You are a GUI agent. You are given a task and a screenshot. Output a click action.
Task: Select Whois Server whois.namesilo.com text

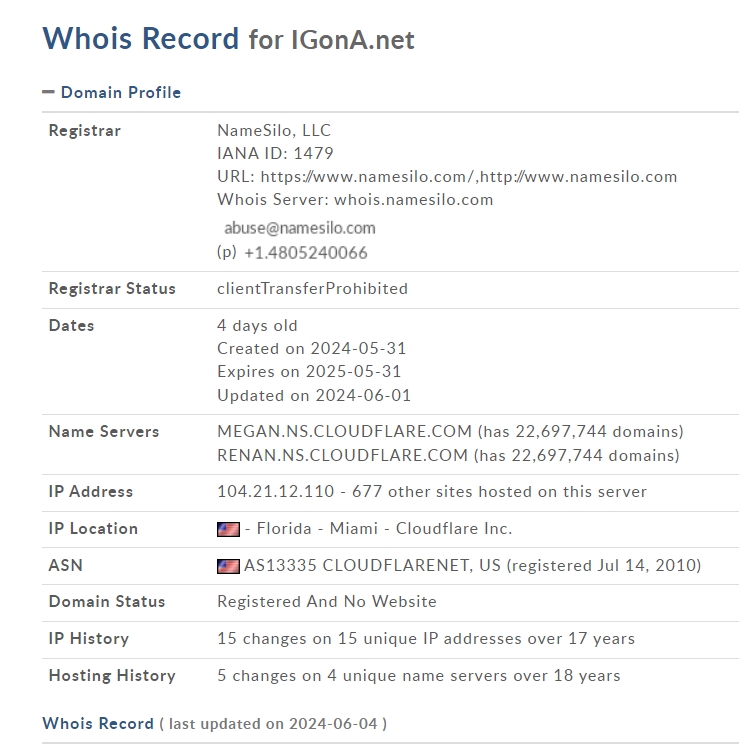coord(355,200)
